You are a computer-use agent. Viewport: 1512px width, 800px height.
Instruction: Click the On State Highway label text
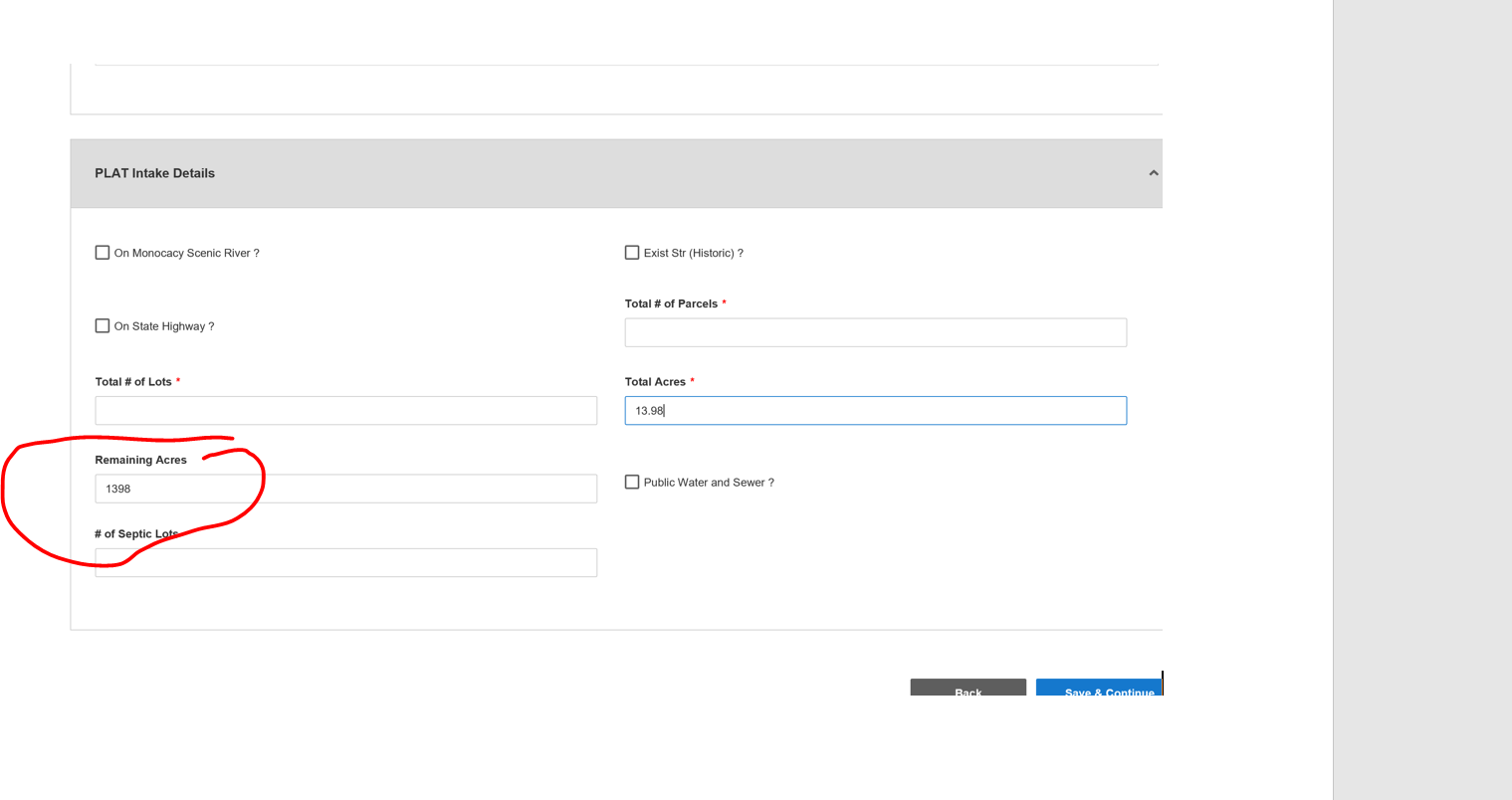[164, 326]
